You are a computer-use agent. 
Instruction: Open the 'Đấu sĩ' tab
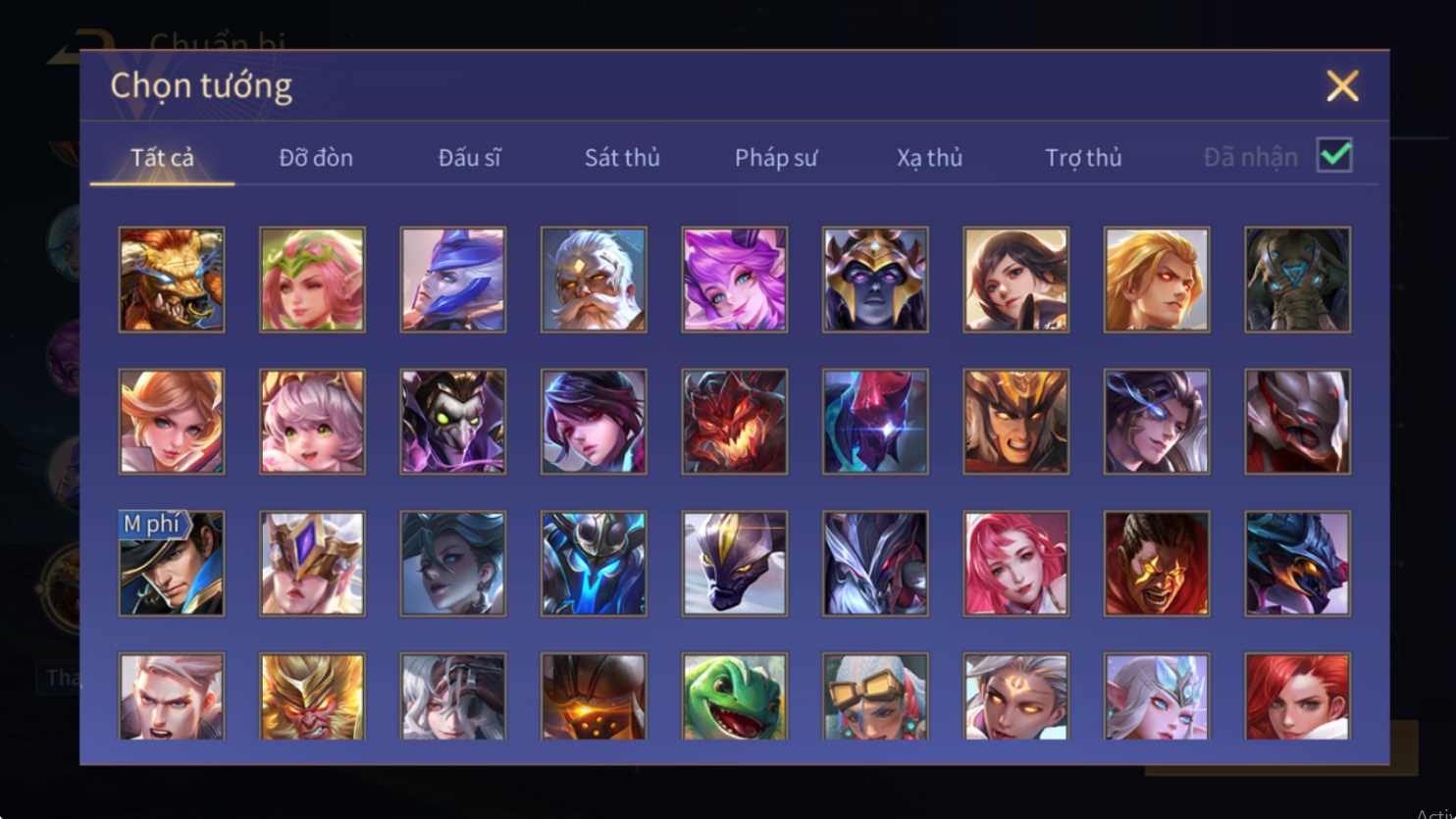click(469, 157)
